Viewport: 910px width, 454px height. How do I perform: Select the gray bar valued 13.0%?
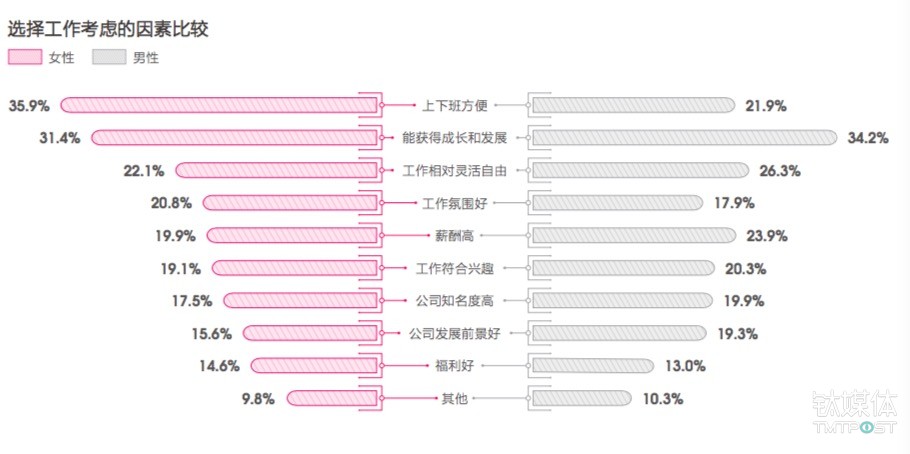(592, 366)
